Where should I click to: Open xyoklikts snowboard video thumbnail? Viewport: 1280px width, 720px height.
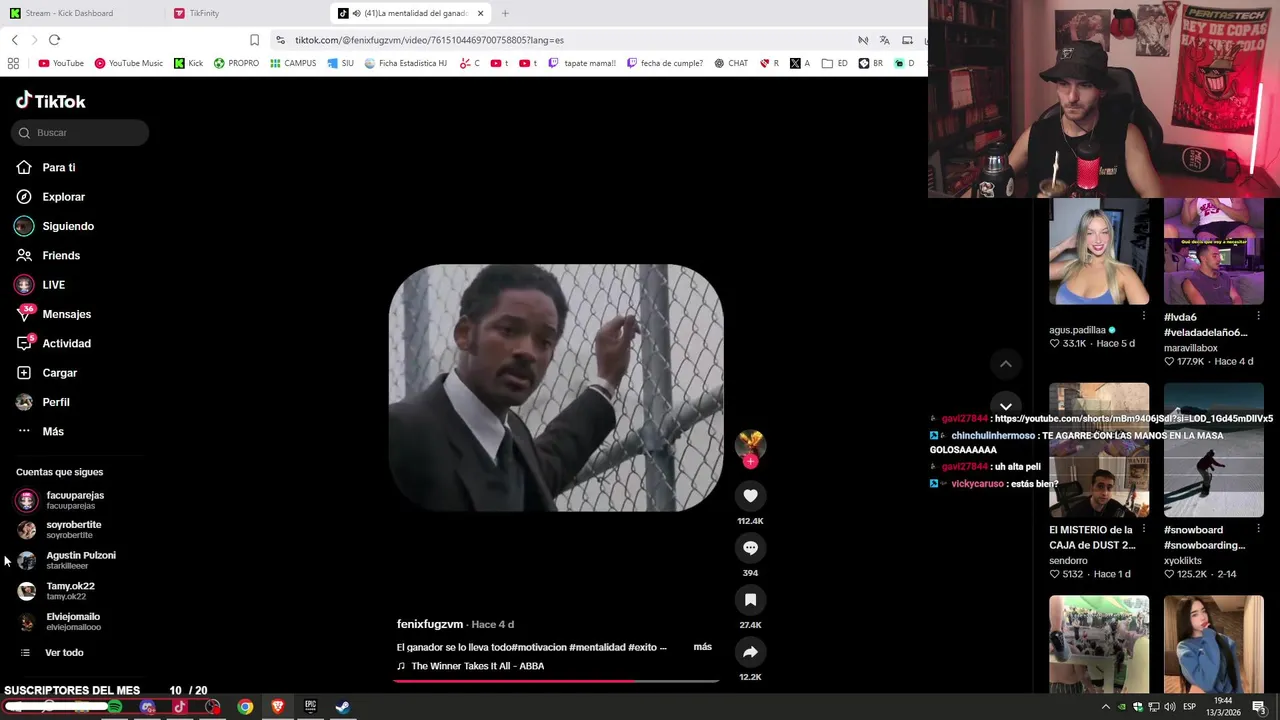click(1214, 450)
